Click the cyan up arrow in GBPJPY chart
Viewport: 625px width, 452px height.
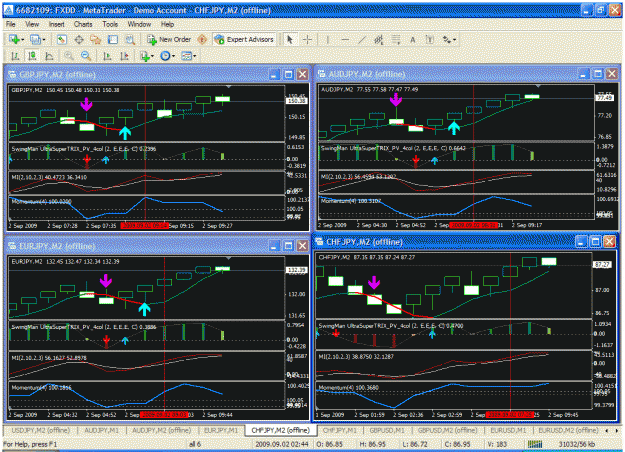pyautogui.click(x=125, y=133)
